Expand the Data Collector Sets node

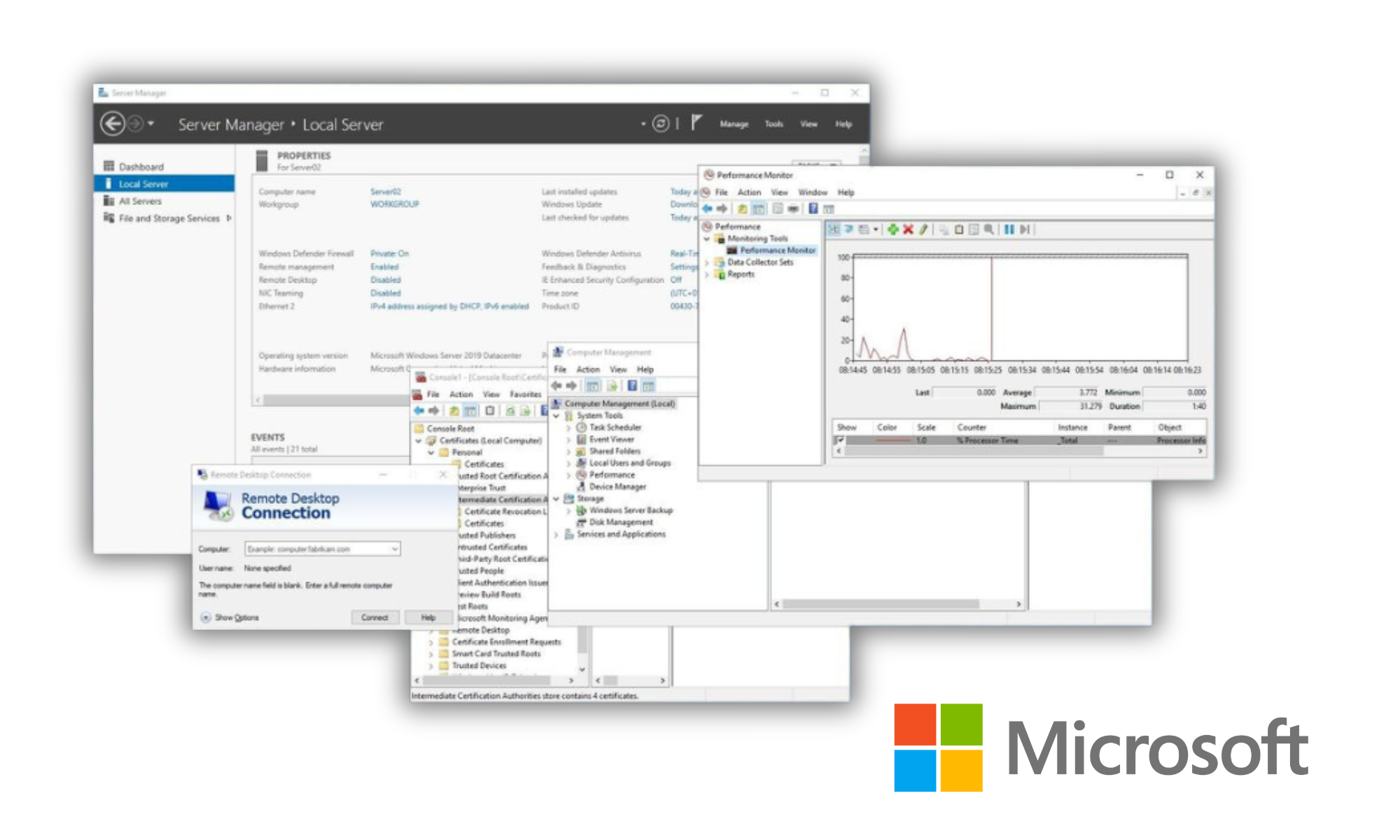707,262
